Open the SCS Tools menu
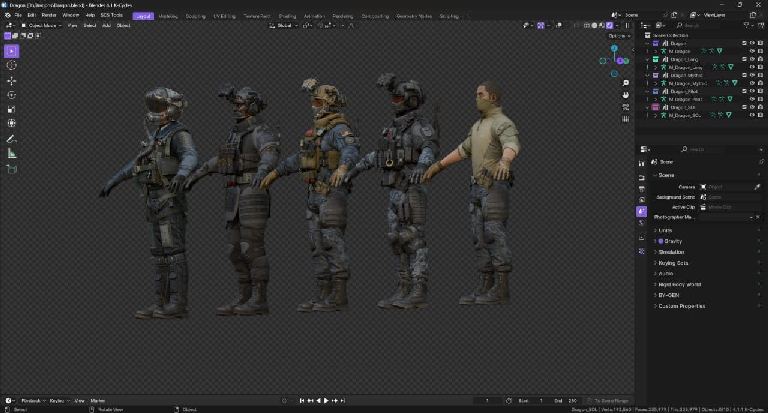Viewport: 768px width, 413px height. click(x=112, y=16)
